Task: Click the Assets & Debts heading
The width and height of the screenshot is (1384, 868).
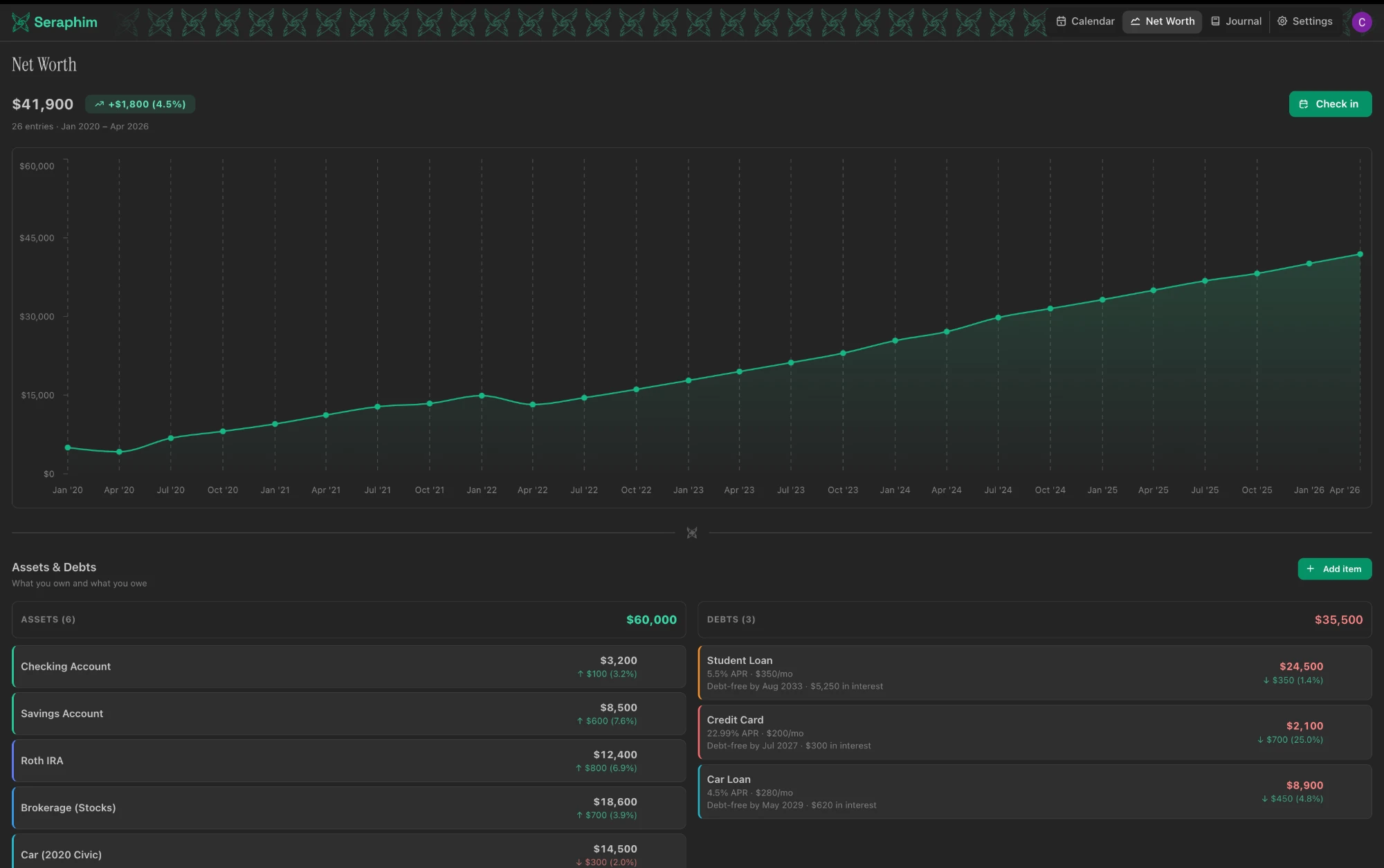Action: [x=54, y=567]
